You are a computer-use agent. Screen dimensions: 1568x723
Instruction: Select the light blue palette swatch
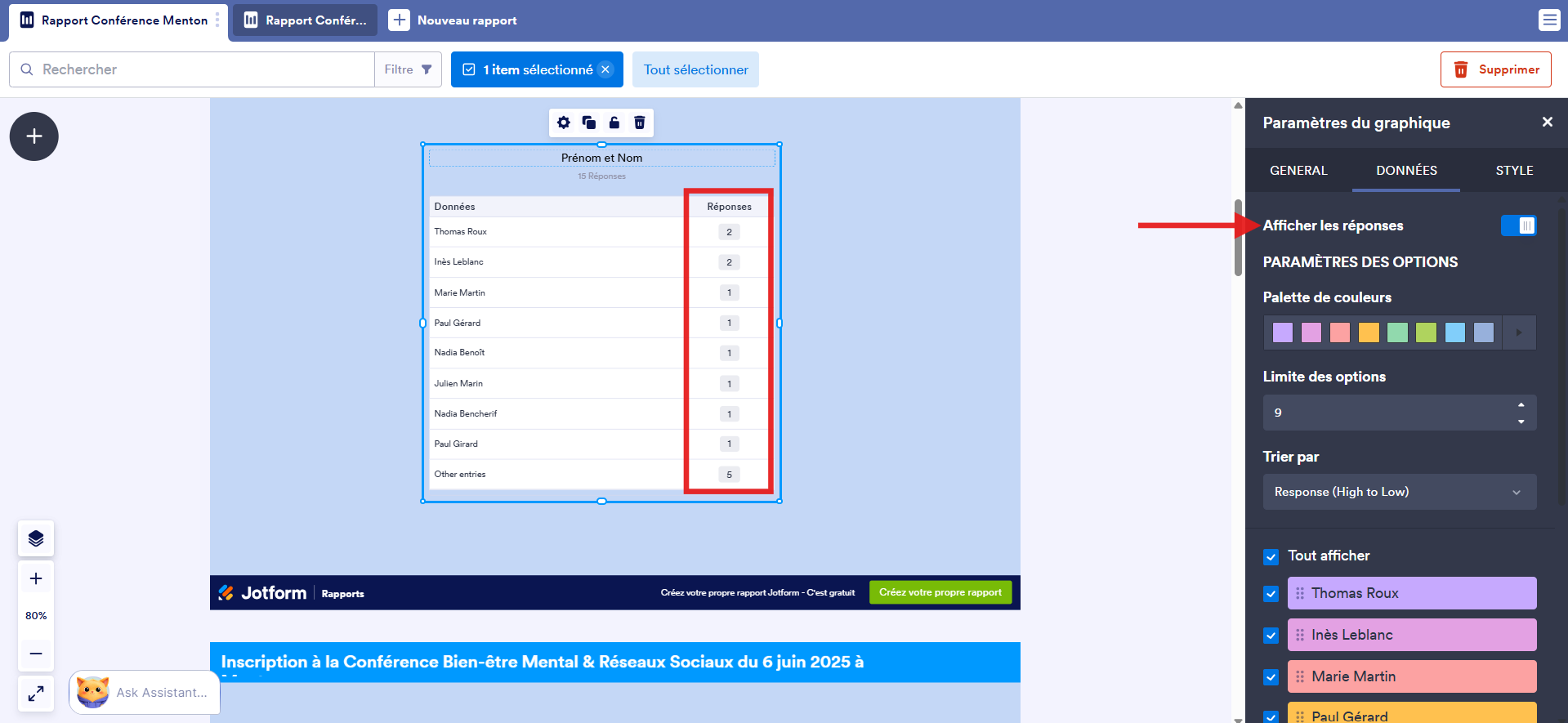tap(1454, 332)
